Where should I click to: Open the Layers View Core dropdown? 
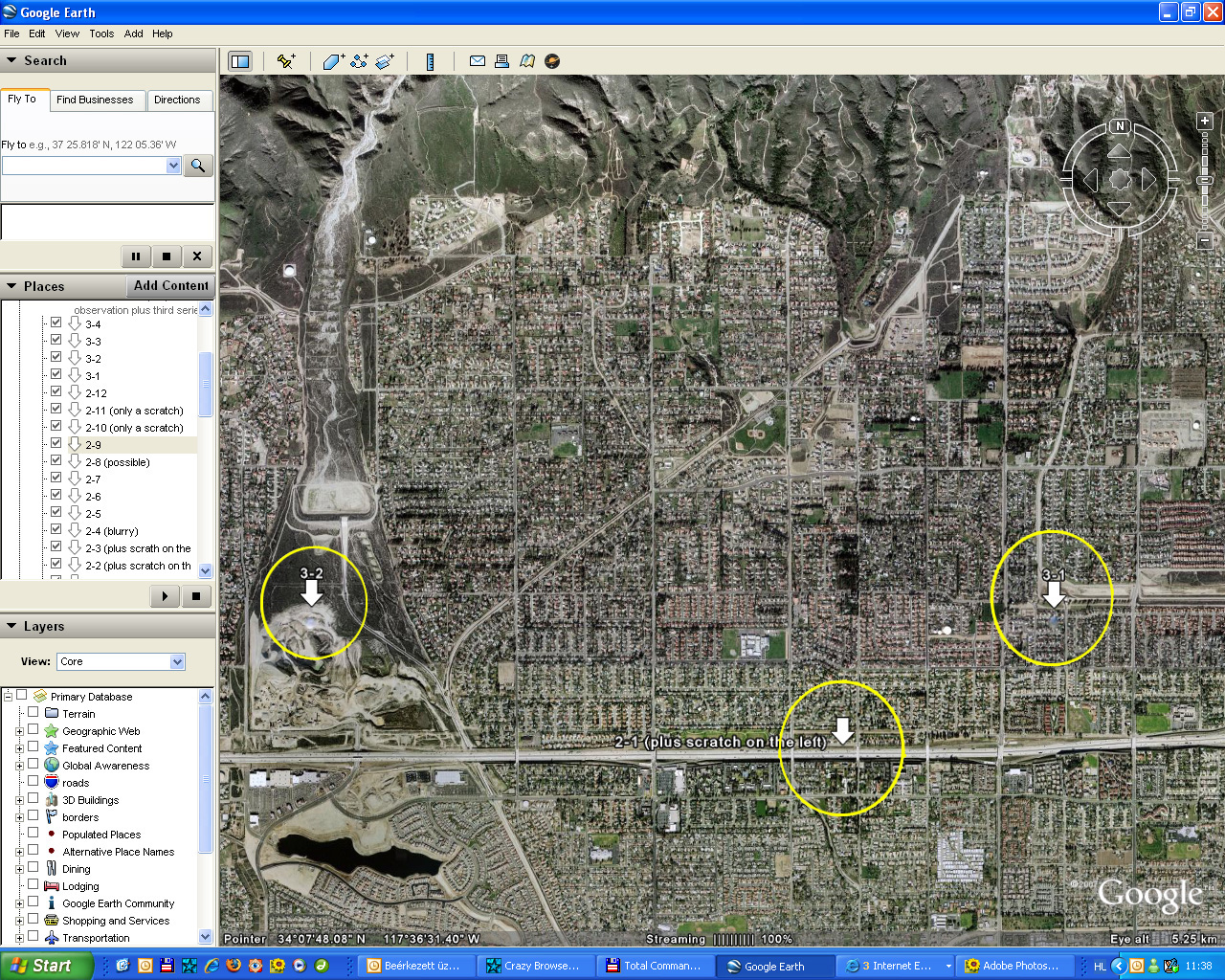tap(177, 661)
